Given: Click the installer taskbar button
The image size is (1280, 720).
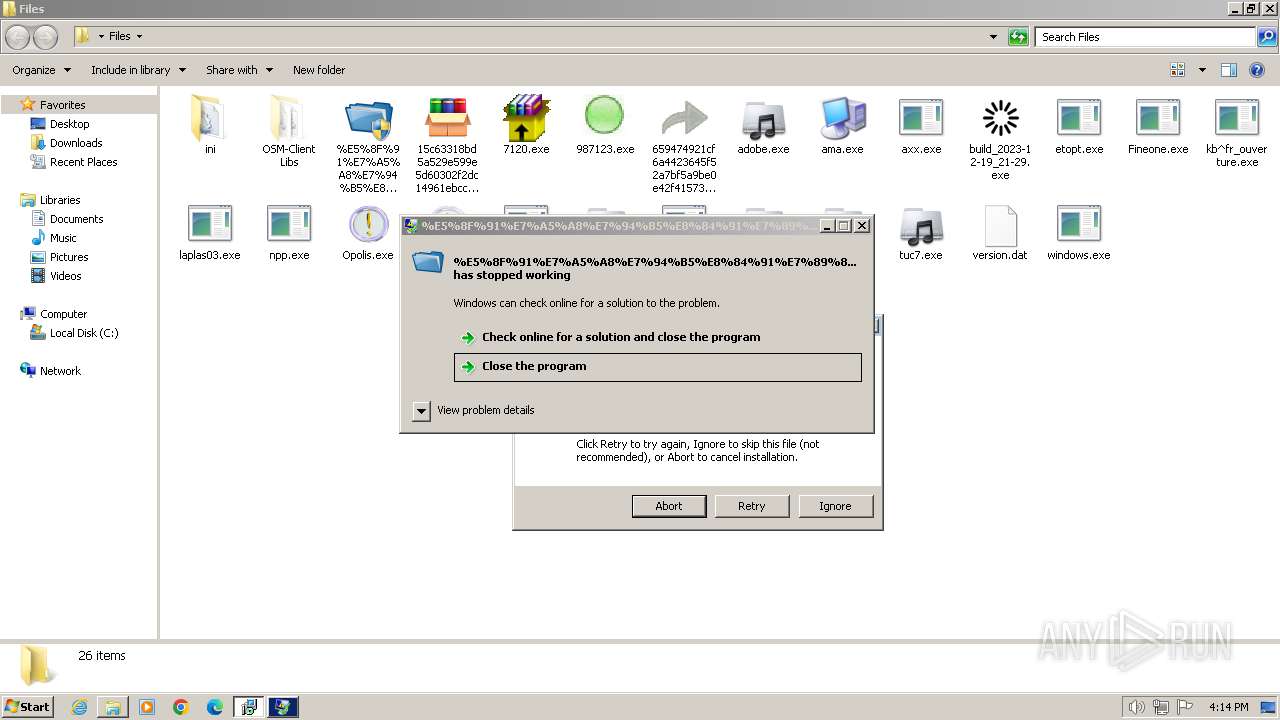Looking at the screenshot, I should tap(249, 707).
